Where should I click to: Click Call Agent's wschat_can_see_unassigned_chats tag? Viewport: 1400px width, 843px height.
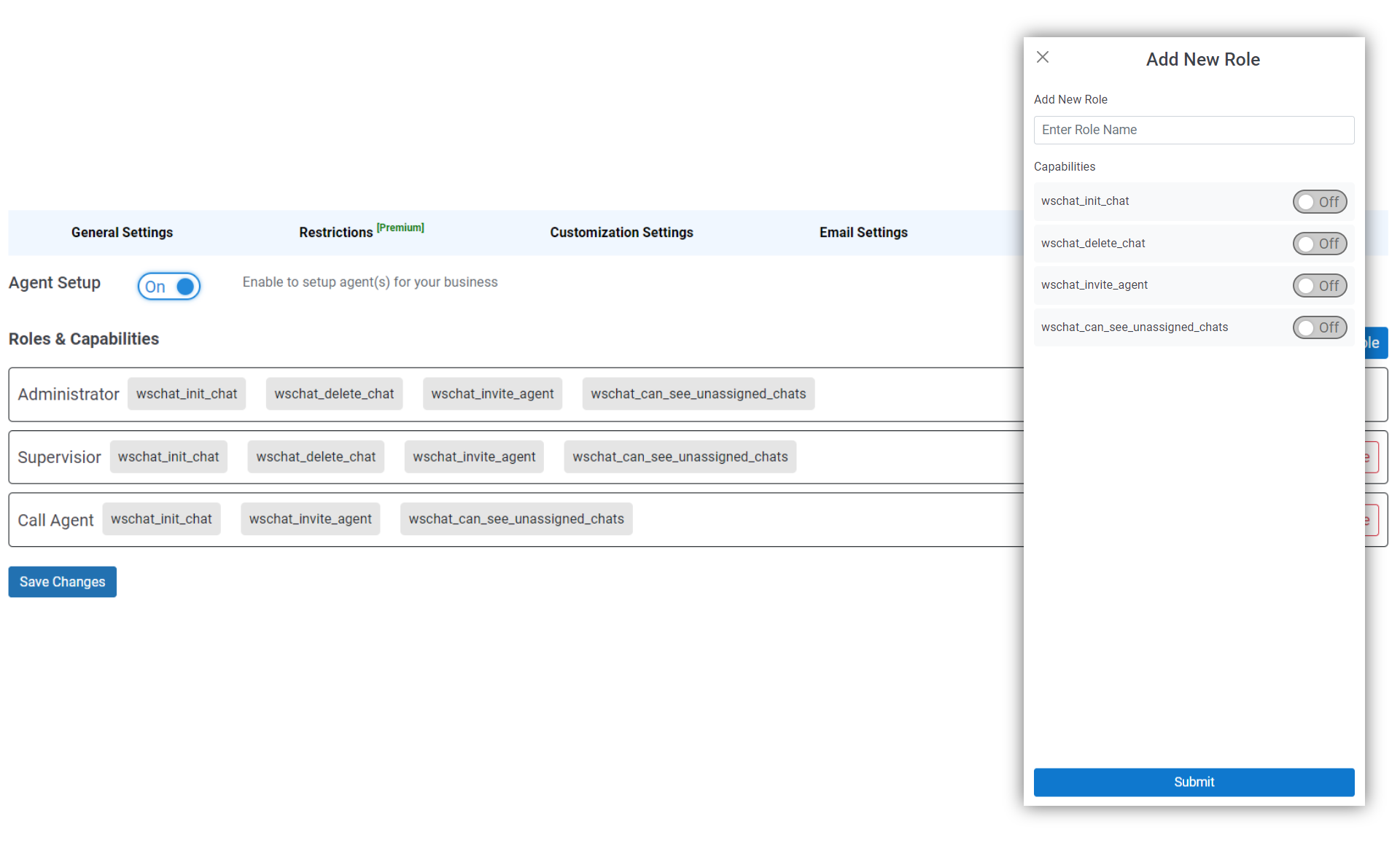pyautogui.click(x=516, y=519)
